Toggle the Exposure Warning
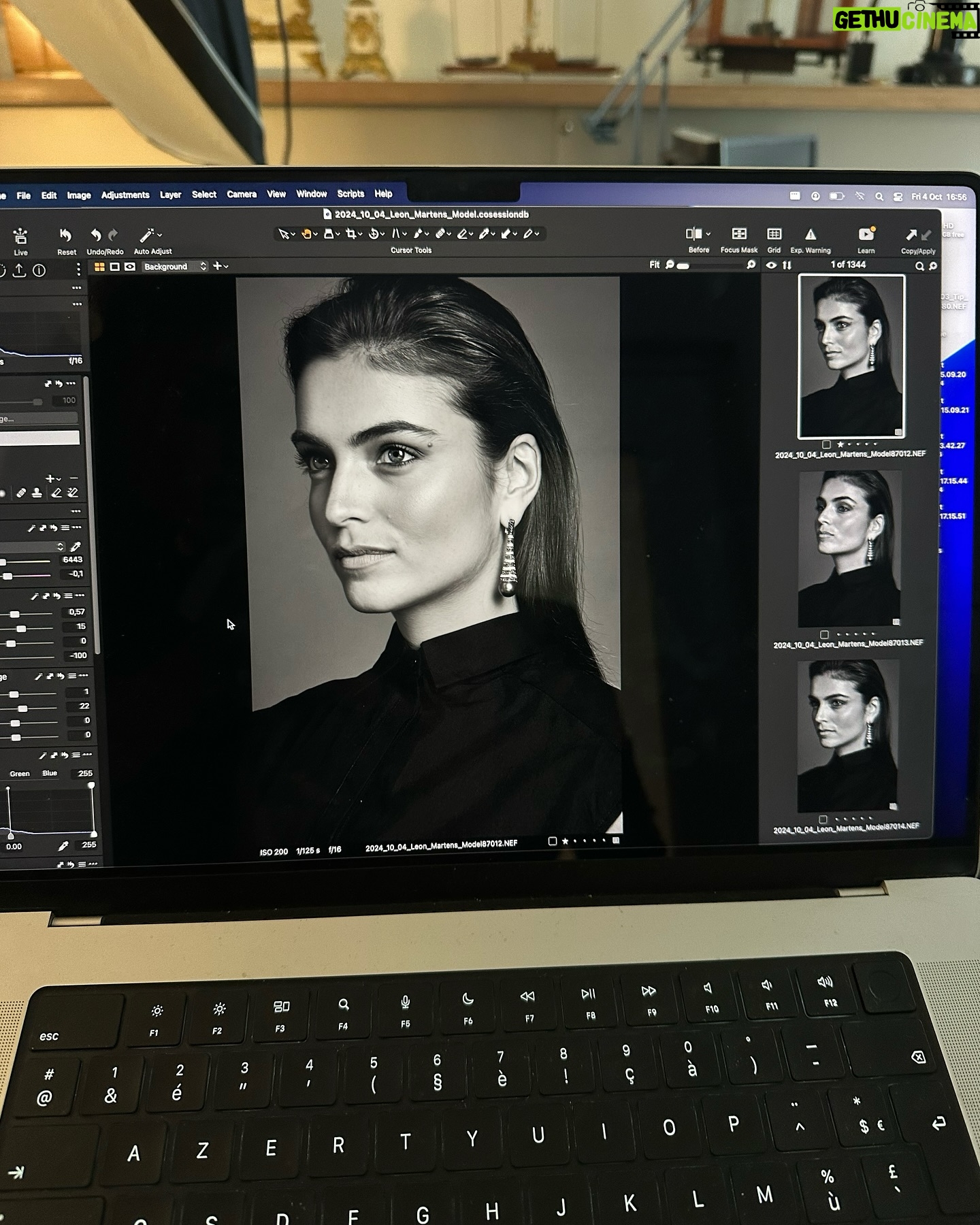Viewport: 980px width, 1225px height. [810, 234]
